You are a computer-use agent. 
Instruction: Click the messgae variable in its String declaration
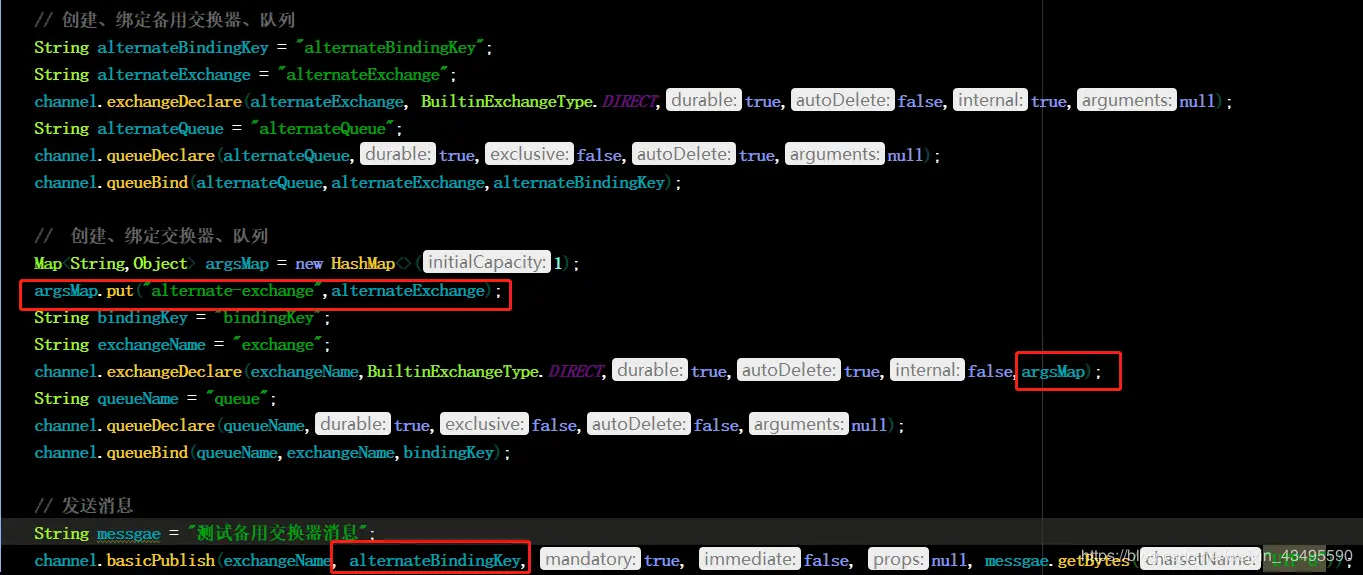pos(129,533)
